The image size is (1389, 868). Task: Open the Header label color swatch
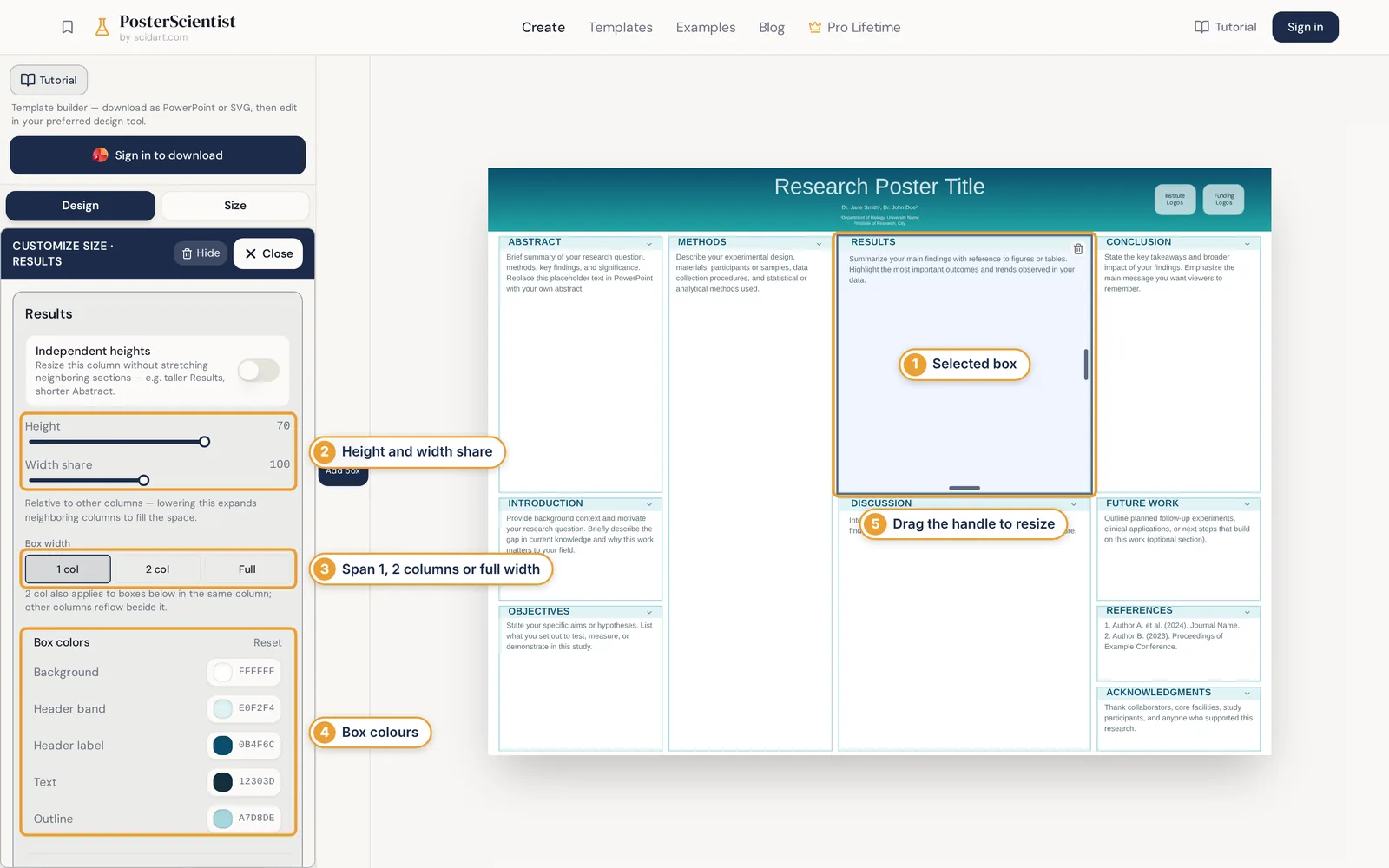pyautogui.click(x=223, y=745)
